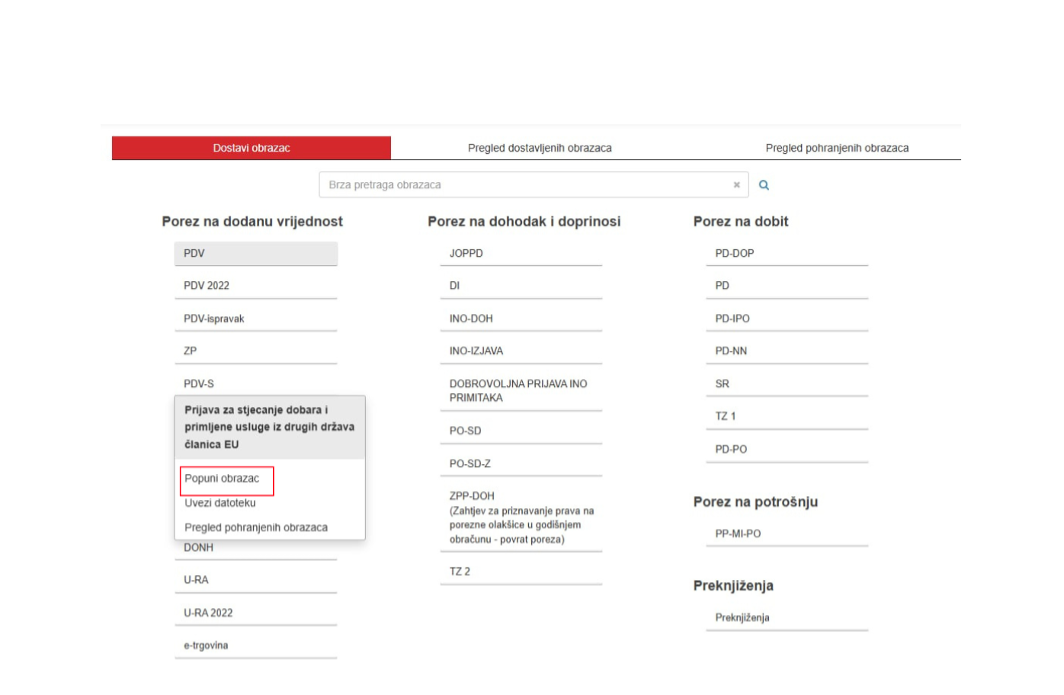Screen dimensions: 1064x695
Task: Expand the PDV 2022 form entry
Action: pyautogui.click(x=255, y=286)
